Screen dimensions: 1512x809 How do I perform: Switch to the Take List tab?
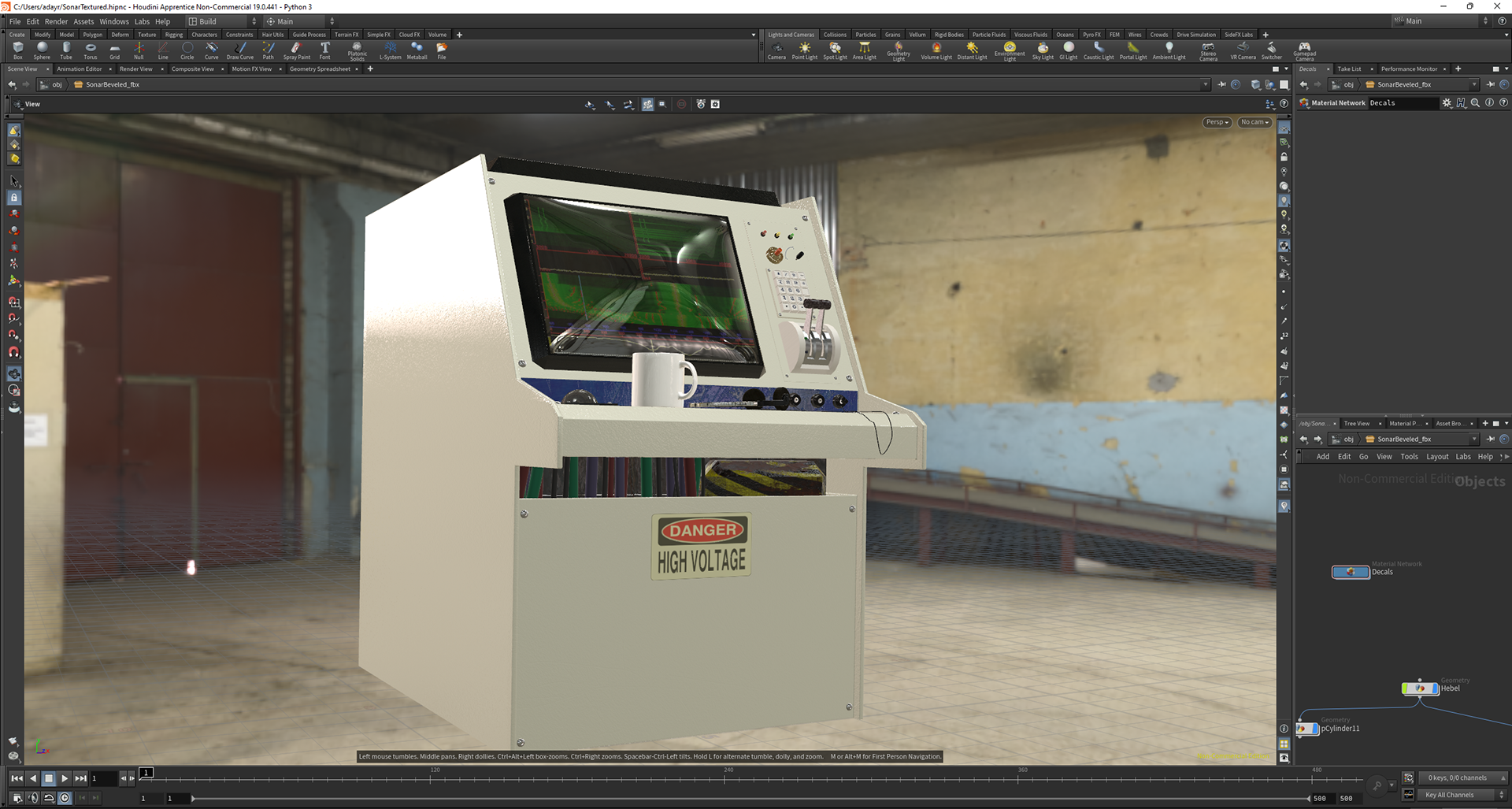(1349, 69)
